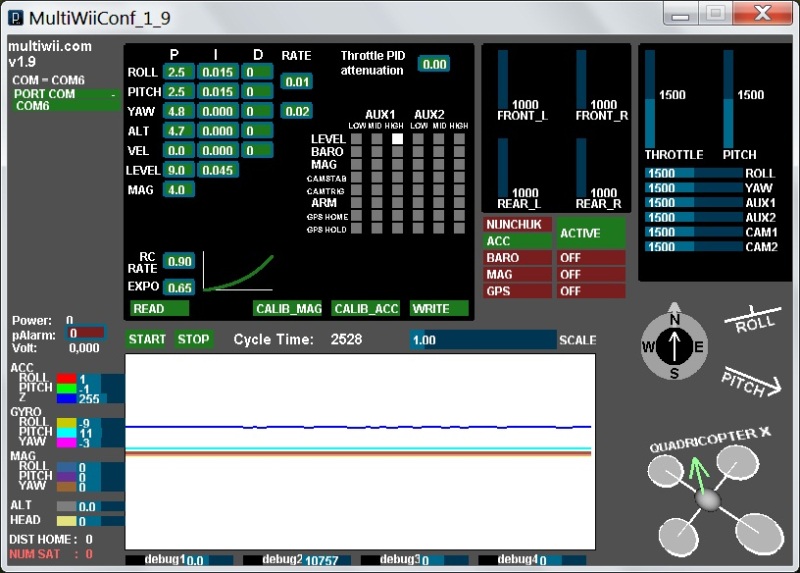Screen dimensions: 800x573
Task: Open the PORT COM dropdown list
Action: tap(66, 94)
